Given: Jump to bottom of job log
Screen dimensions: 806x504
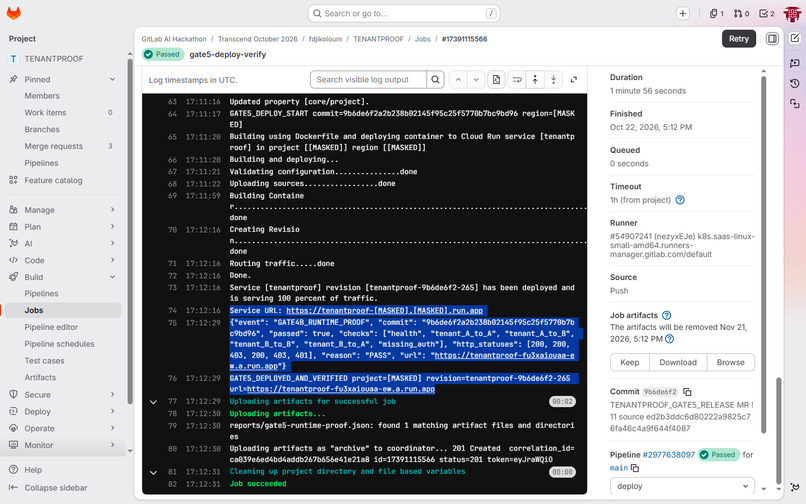Looking at the screenshot, I should coord(554,80).
